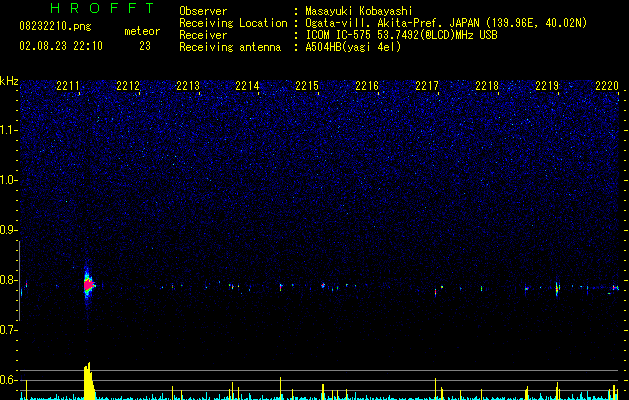This screenshot has width=629, height=400.
Task: Click the meteor count label
Action: (x=142, y=31)
